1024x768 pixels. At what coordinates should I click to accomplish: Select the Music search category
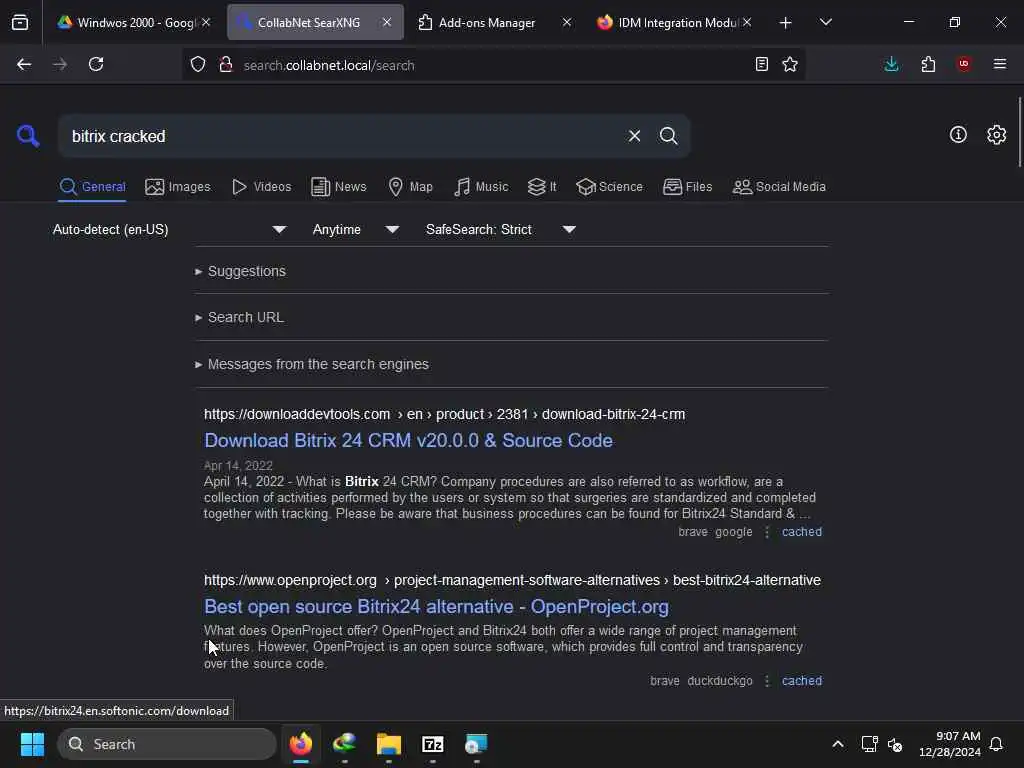coord(481,187)
